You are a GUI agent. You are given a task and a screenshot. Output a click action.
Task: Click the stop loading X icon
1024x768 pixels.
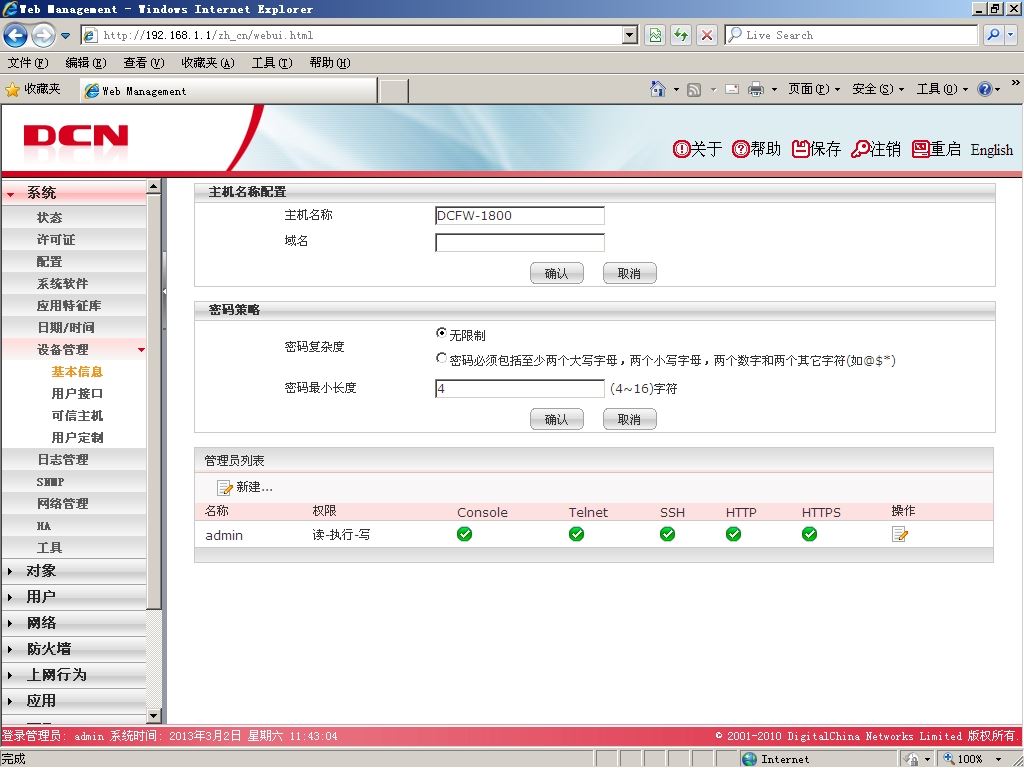pos(707,35)
